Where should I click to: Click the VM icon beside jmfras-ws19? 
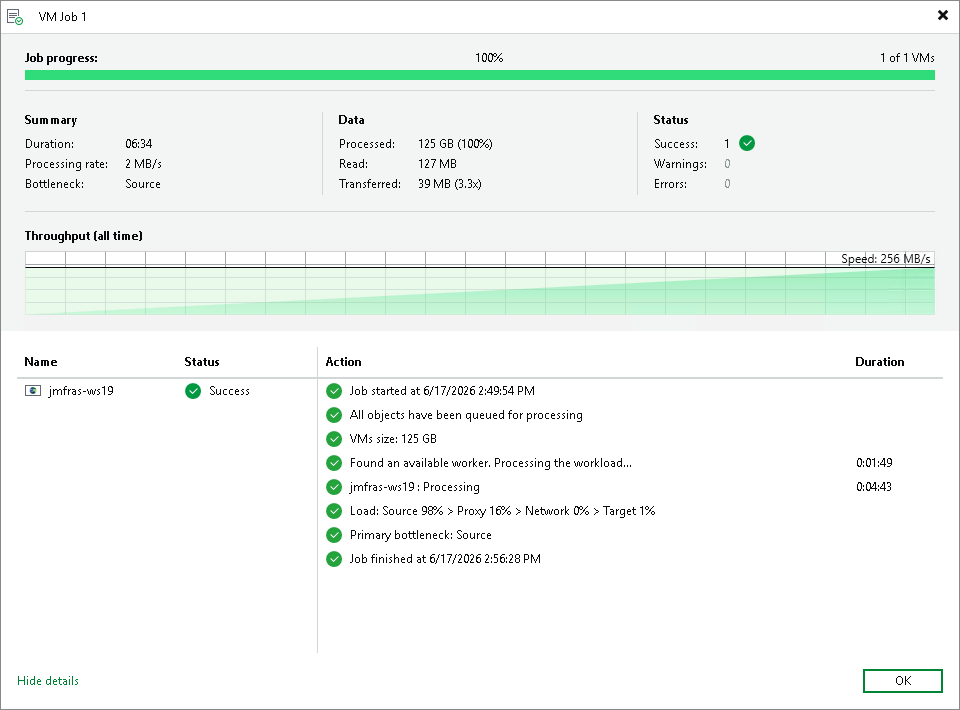click(x=32, y=390)
